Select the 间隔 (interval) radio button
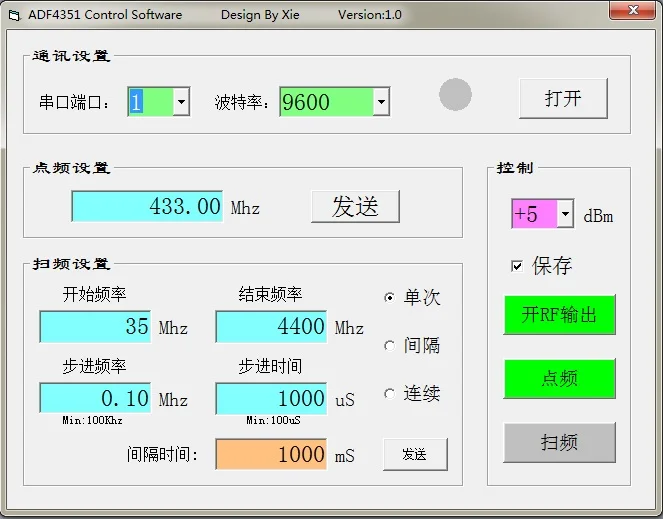This screenshot has width=663, height=519. coord(389,346)
